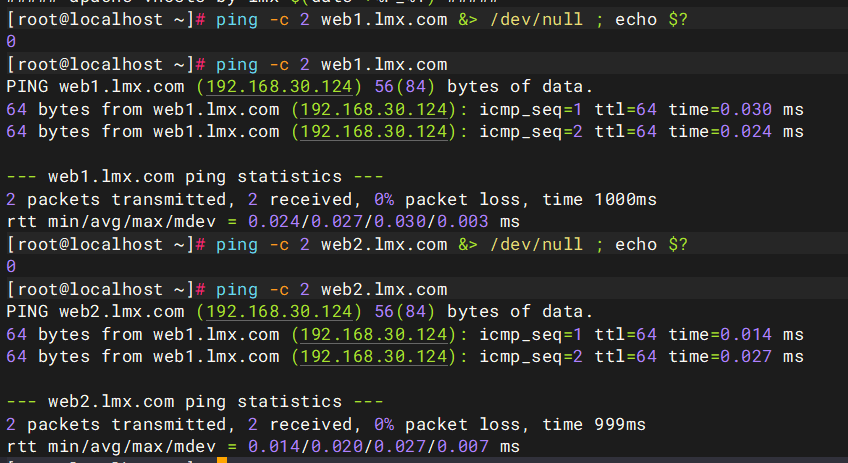Click '/dev/null' in the web2.lmx.com command
Screen dimensions: 848x463
pos(536,244)
